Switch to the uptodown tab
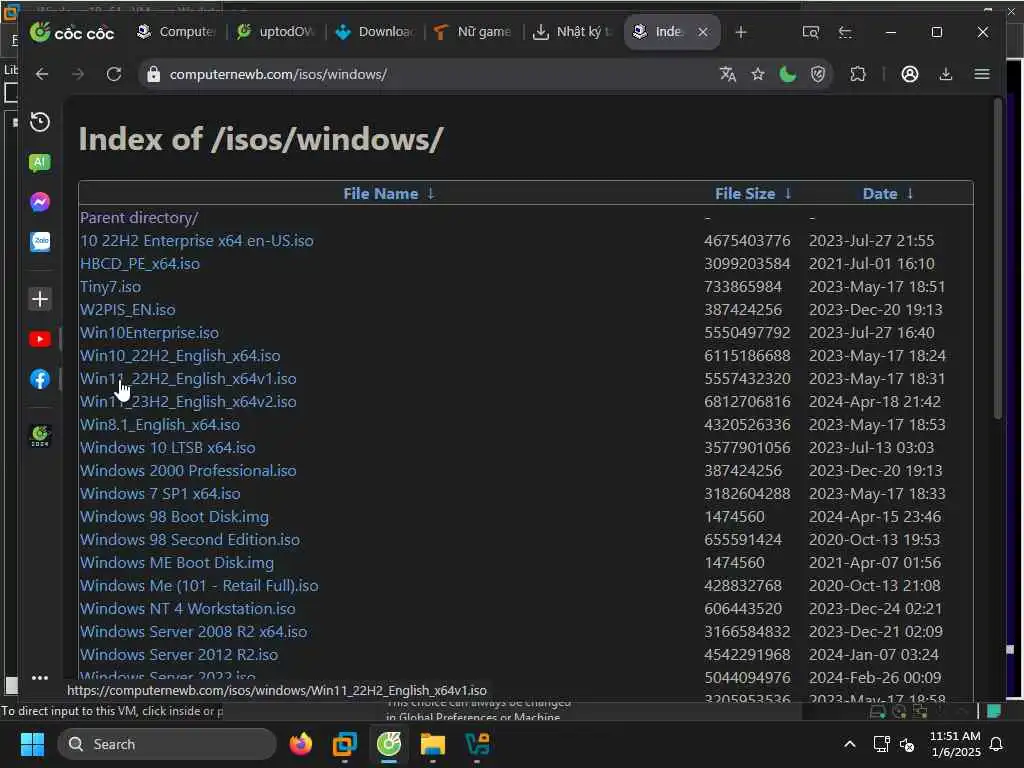1024x768 pixels. 276,31
